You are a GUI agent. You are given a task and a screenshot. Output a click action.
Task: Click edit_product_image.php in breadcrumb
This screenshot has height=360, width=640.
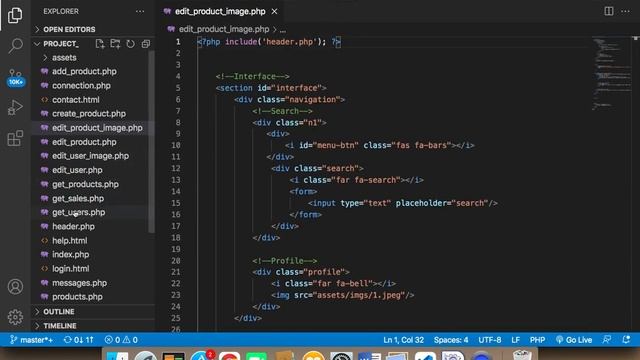click(224, 29)
